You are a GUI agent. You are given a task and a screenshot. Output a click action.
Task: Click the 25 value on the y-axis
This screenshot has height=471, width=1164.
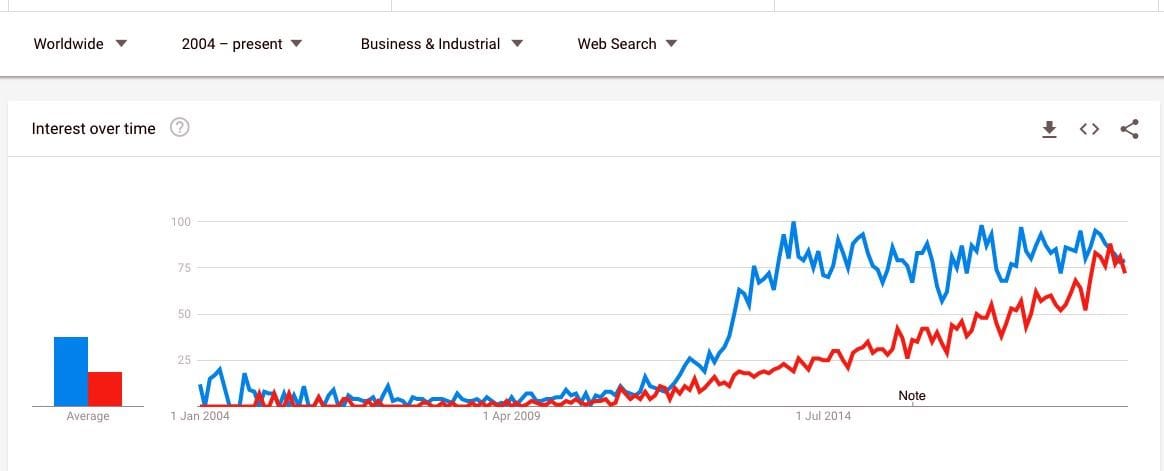pos(185,360)
